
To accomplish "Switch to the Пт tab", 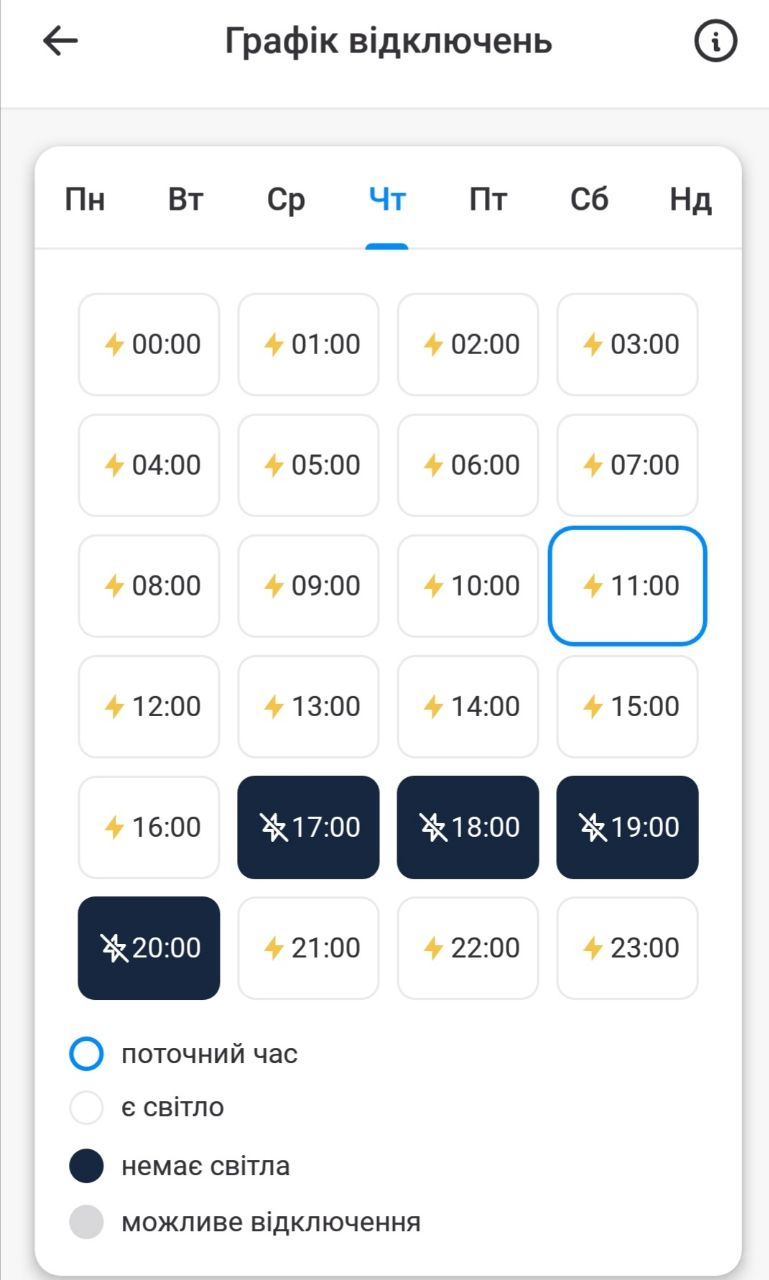I will click(488, 200).
